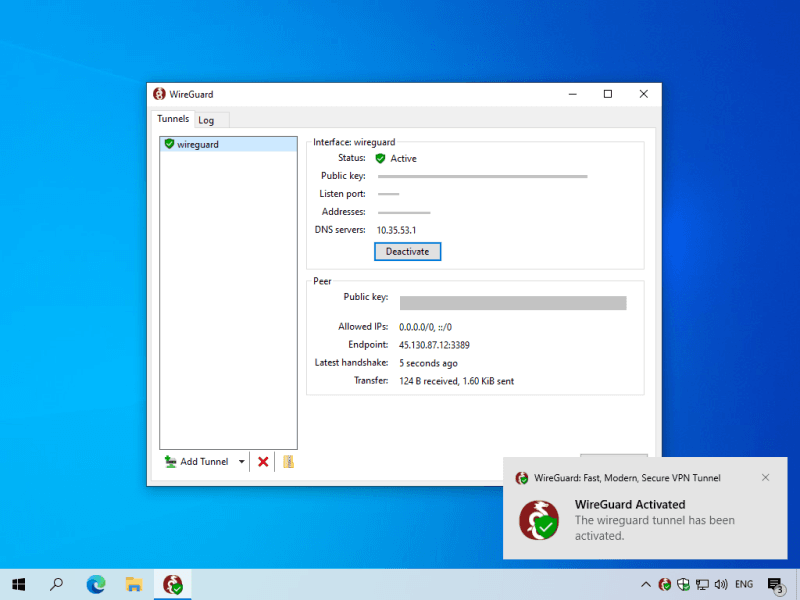The height and width of the screenshot is (600, 800).
Task: Click the peer public key field
Action: (513, 303)
